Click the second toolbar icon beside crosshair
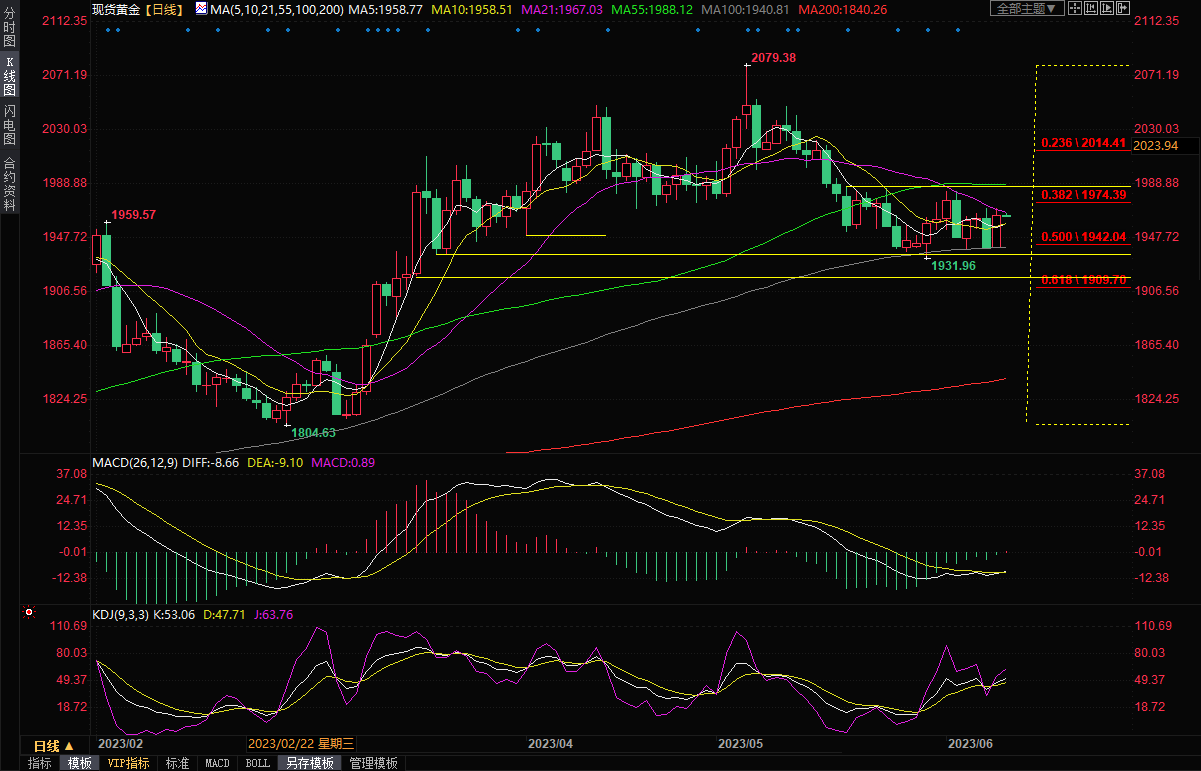The image size is (1201, 771). [1093, 8]
